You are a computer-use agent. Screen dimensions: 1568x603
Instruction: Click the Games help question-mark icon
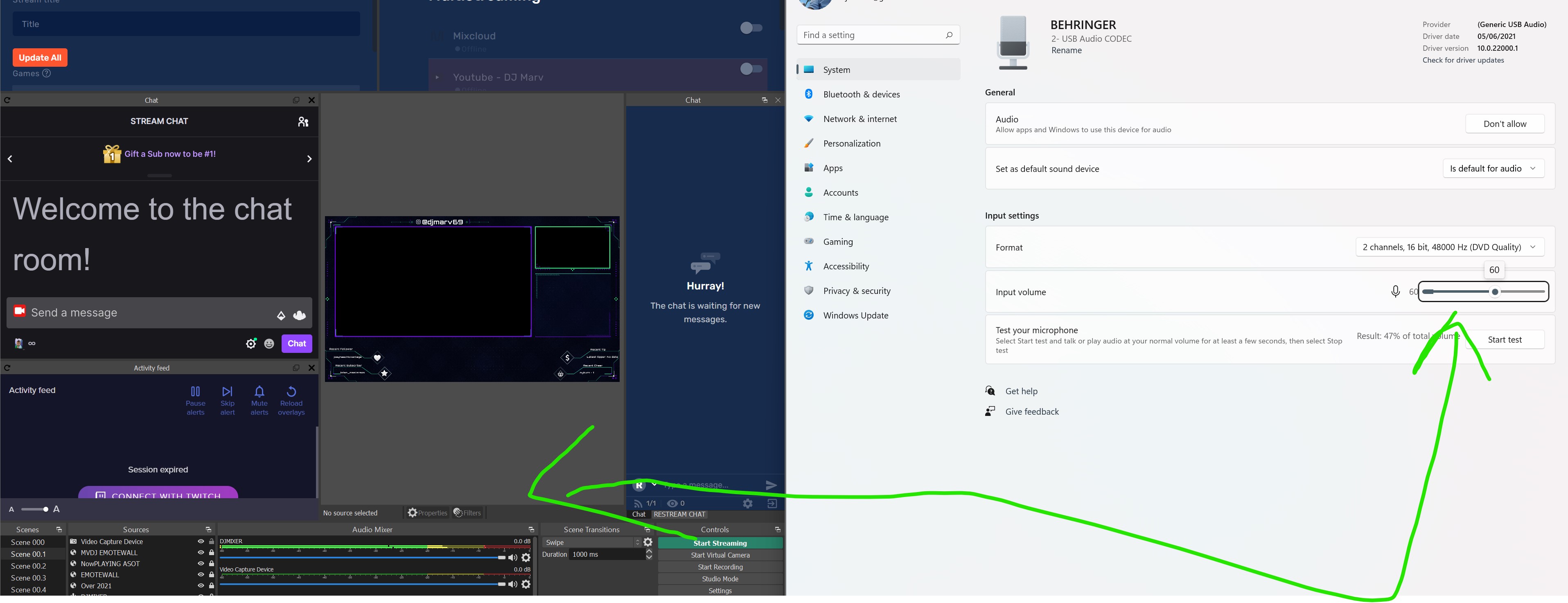tap(46, 73)
